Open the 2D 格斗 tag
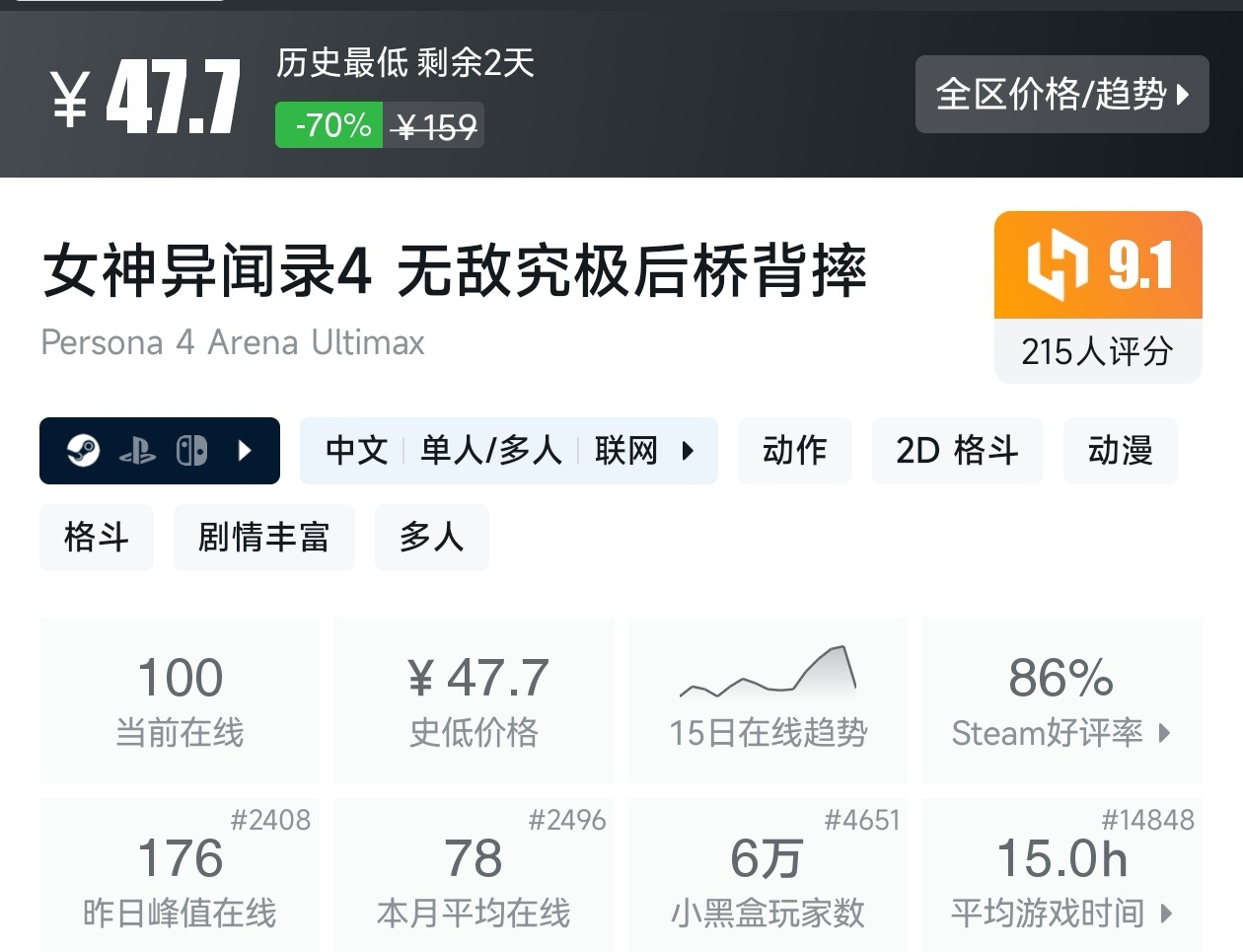This screenshot has height=952, width=1243. tap(957, 451)
